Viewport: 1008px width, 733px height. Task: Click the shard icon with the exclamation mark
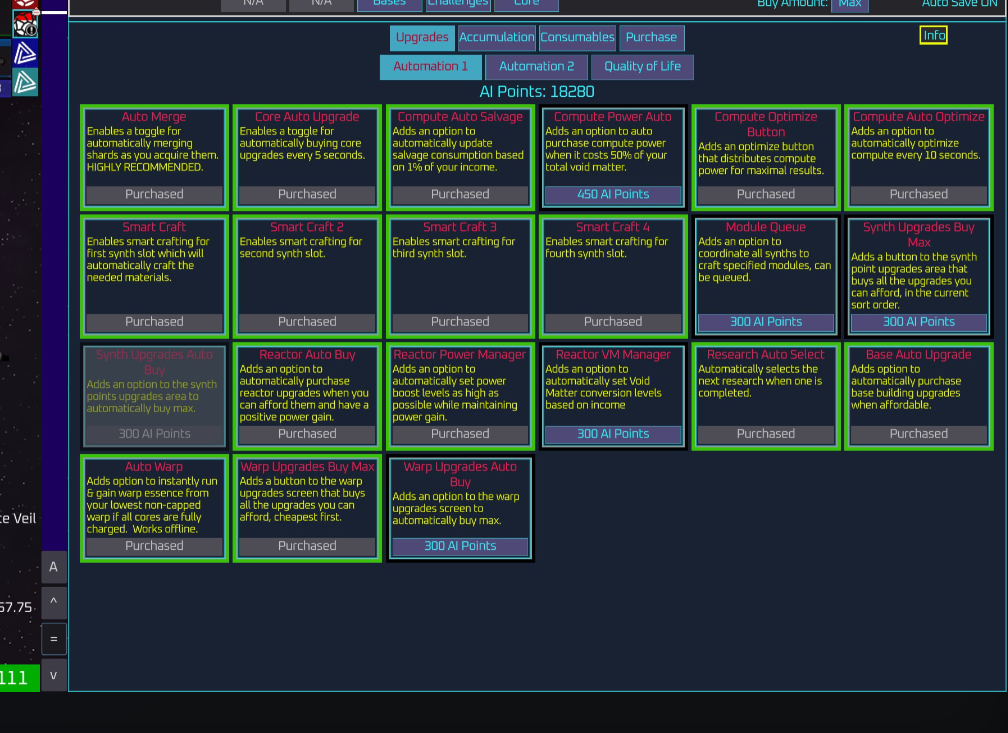[x=25, y=23]
